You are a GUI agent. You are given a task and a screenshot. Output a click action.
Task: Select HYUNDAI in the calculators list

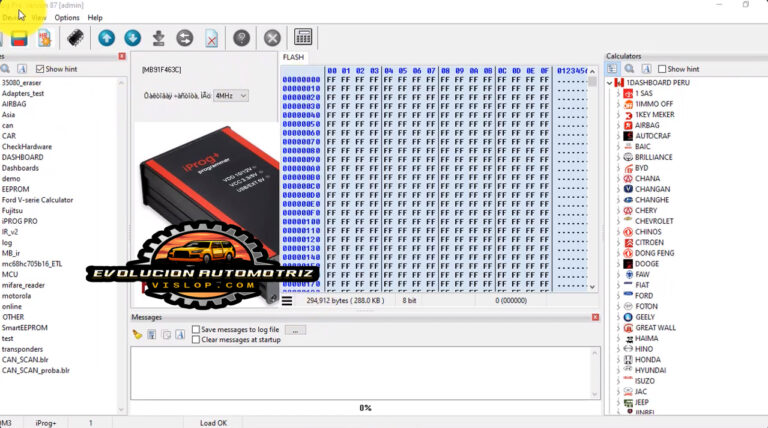point(652,370)
